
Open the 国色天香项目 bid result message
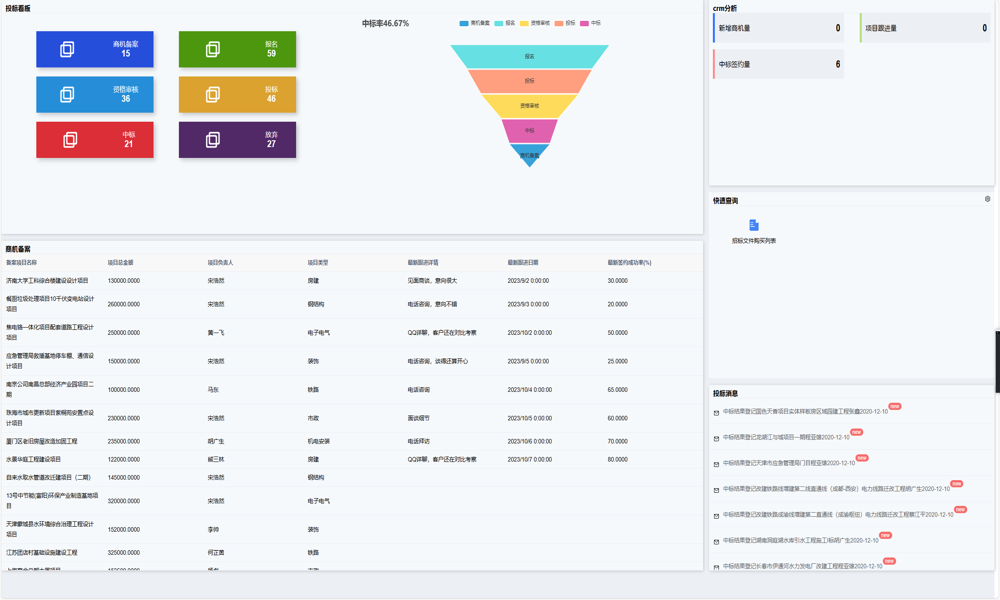[x=805, y=412]
